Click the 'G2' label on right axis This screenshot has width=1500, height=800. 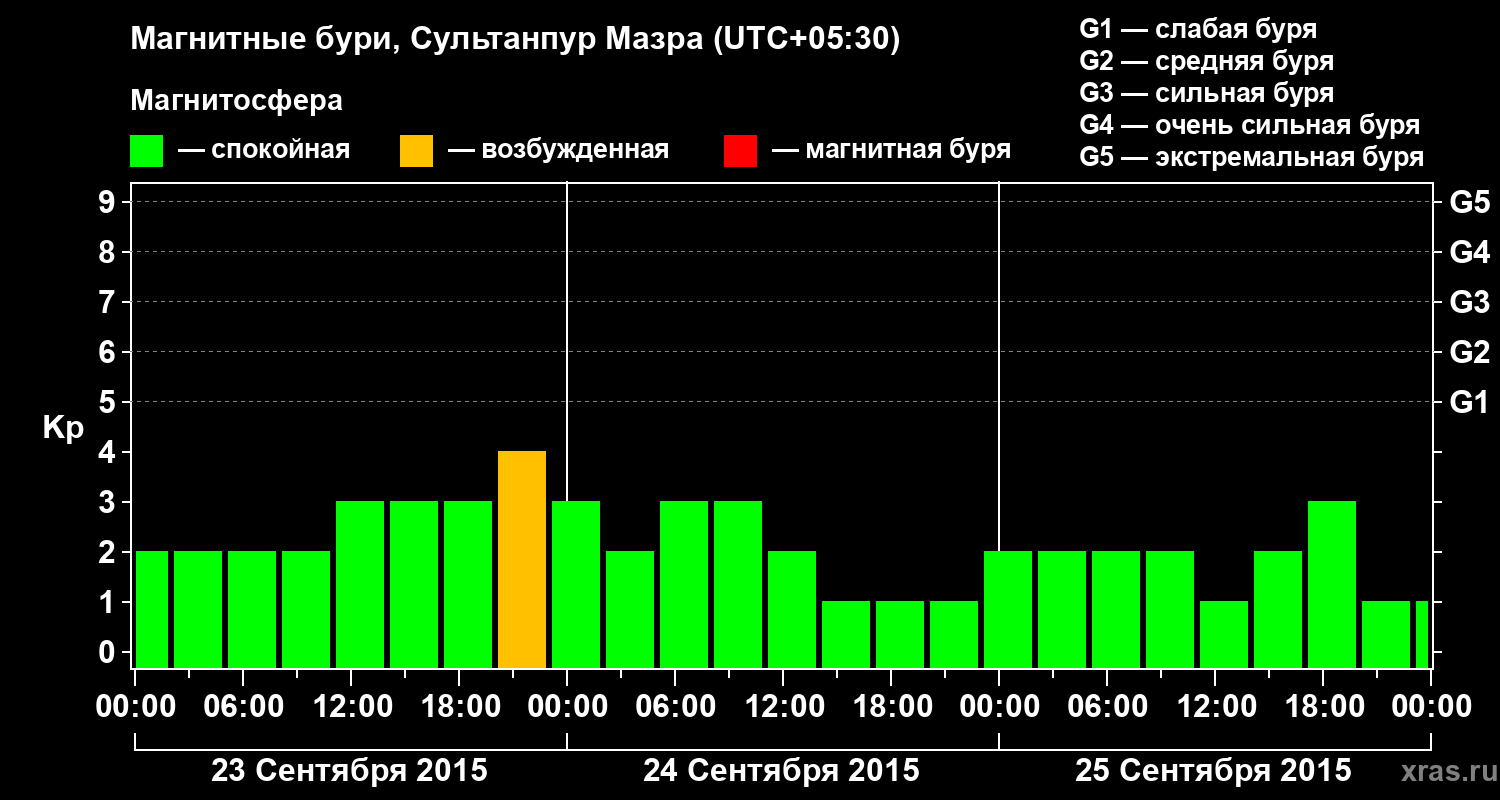point(1470,353)
